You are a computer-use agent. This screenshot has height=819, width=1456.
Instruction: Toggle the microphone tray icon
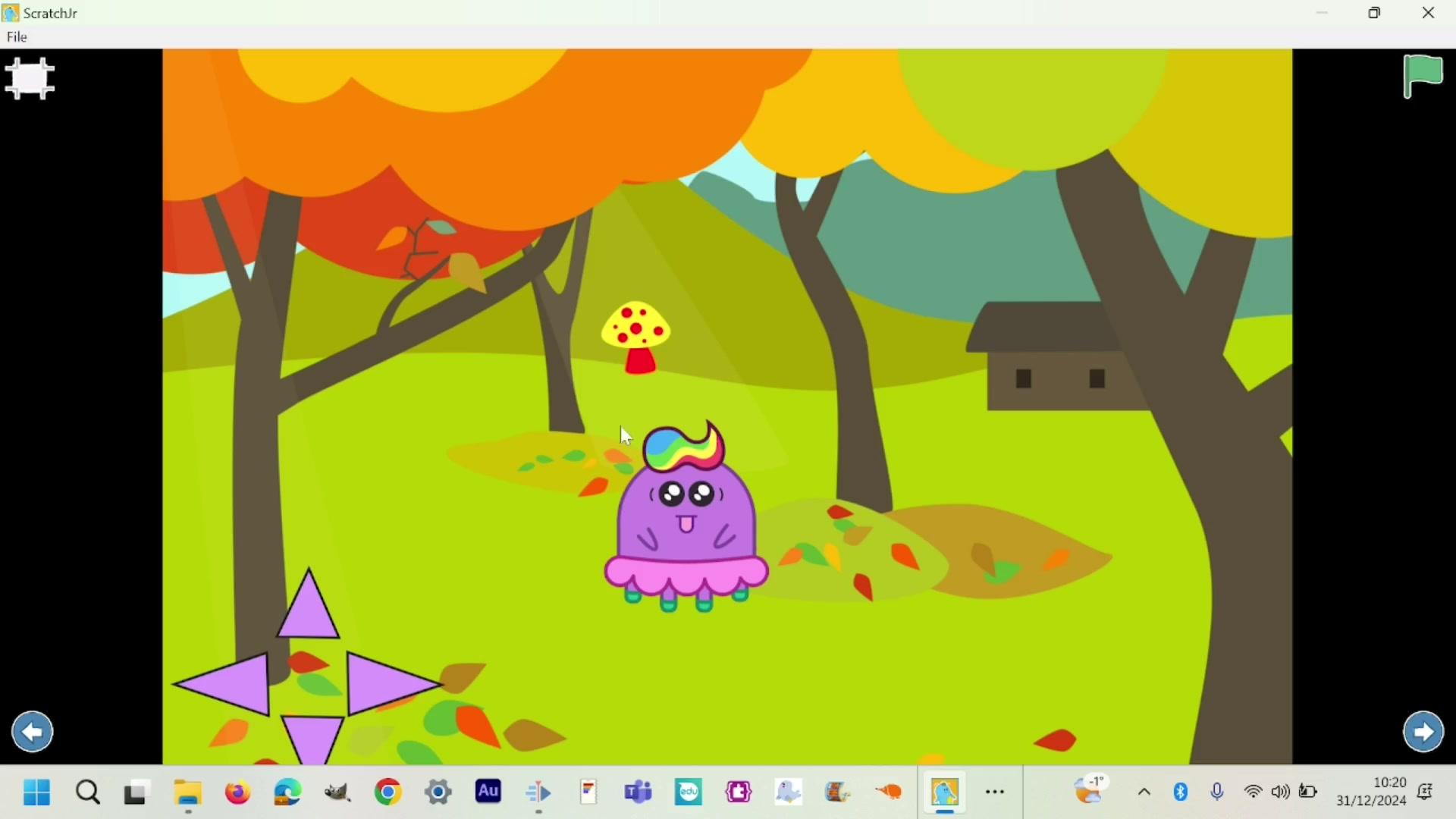pos(1217,793)
